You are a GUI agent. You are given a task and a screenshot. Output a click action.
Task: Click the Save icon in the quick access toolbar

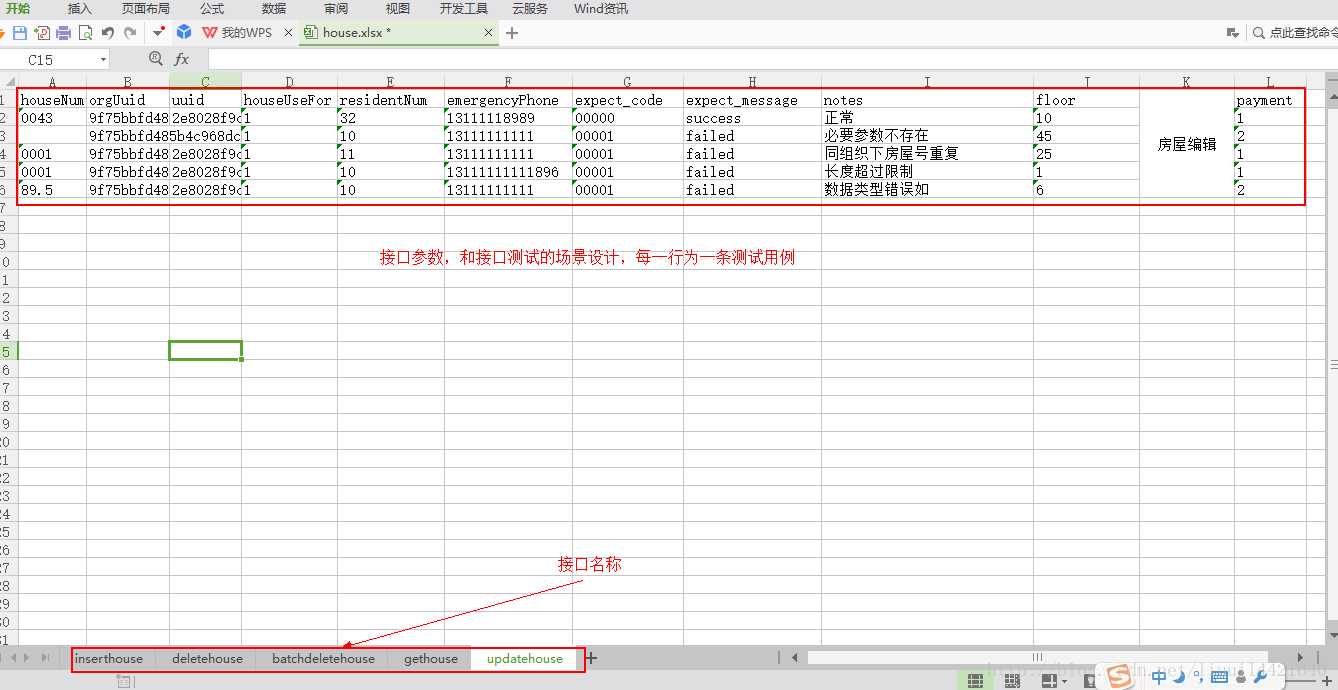18,33
